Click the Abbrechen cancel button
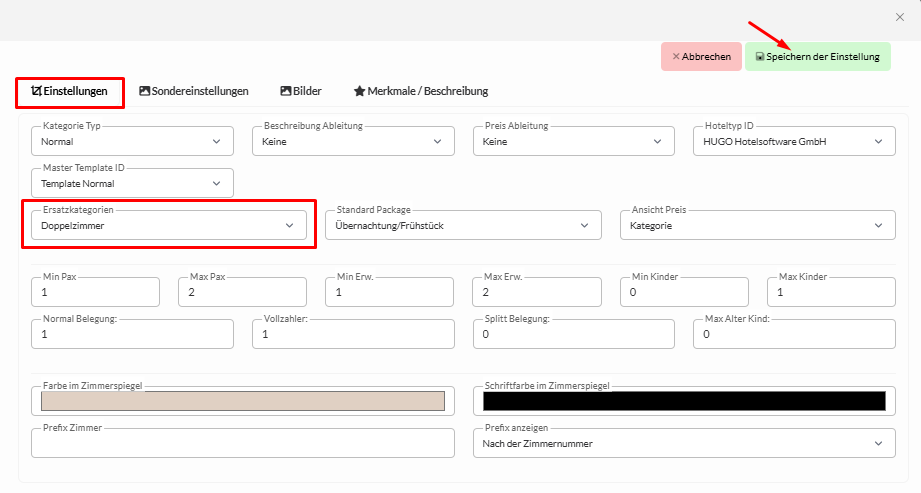The image size is (921, 493). (701, 57)
